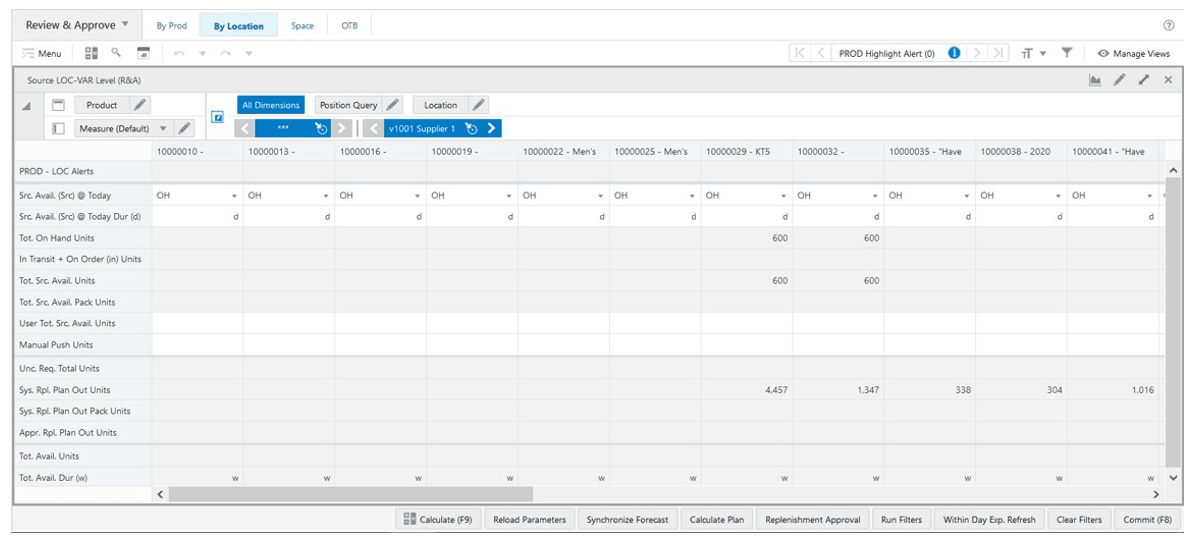Open Manage Views
Screen dimensions: 1197x544
tap(1134, 53)
